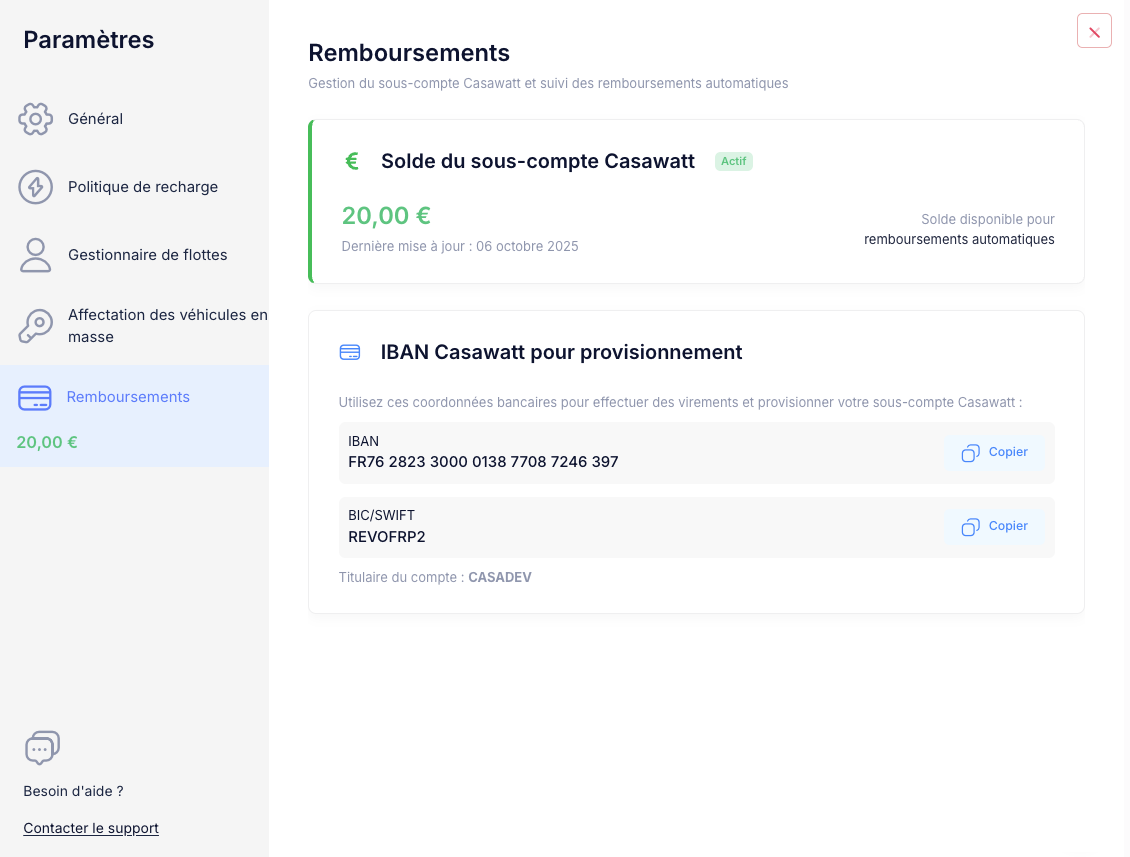This screenshot has width=1130, height=857.
Task: Click the IBAN value FR76 2823 3000
Action: click(x=483, y=462)
